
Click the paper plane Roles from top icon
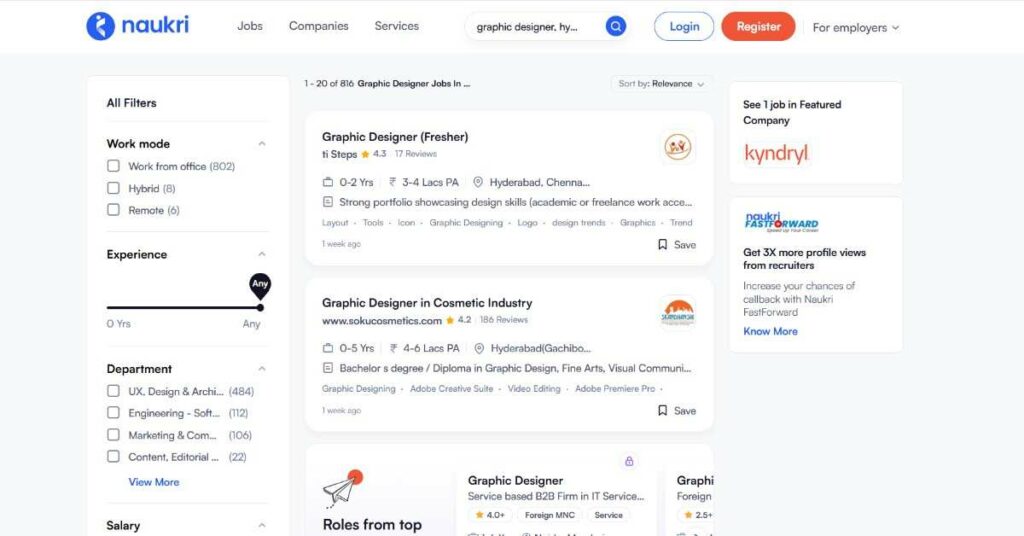click(342, 488)
